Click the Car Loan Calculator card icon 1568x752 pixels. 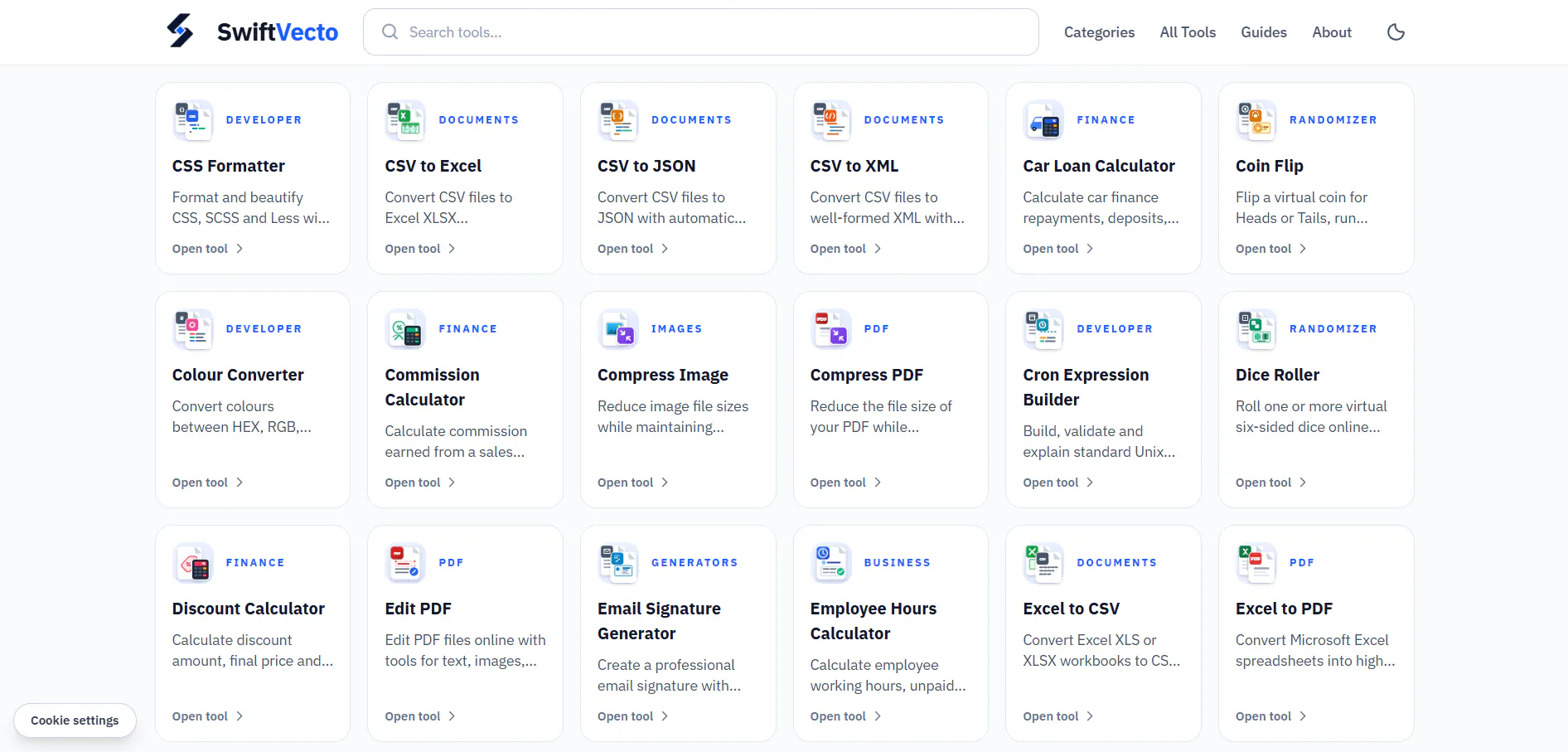click(1043, 120)
